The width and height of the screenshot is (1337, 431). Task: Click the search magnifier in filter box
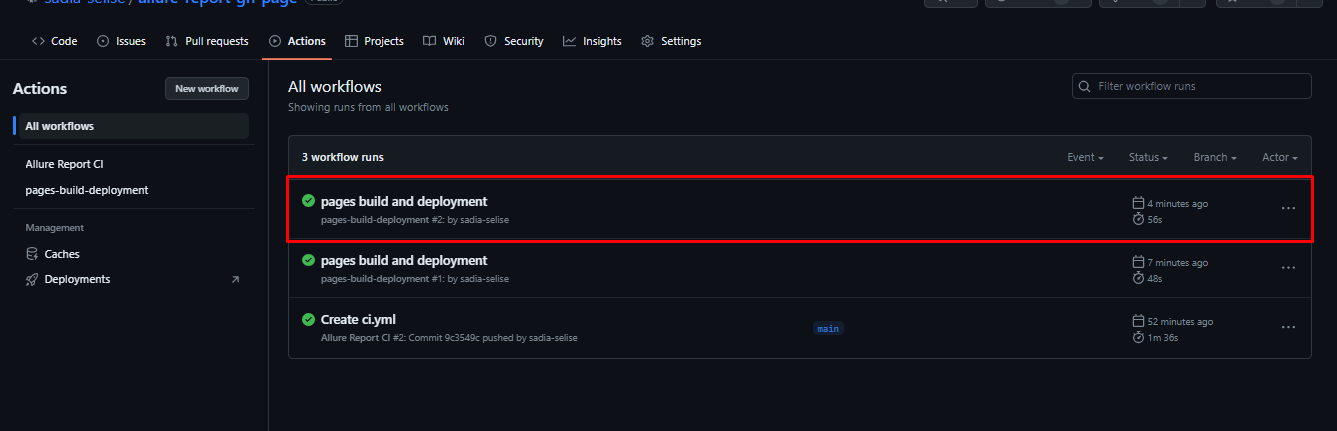pyautogui.click(x=1085, y=86)
